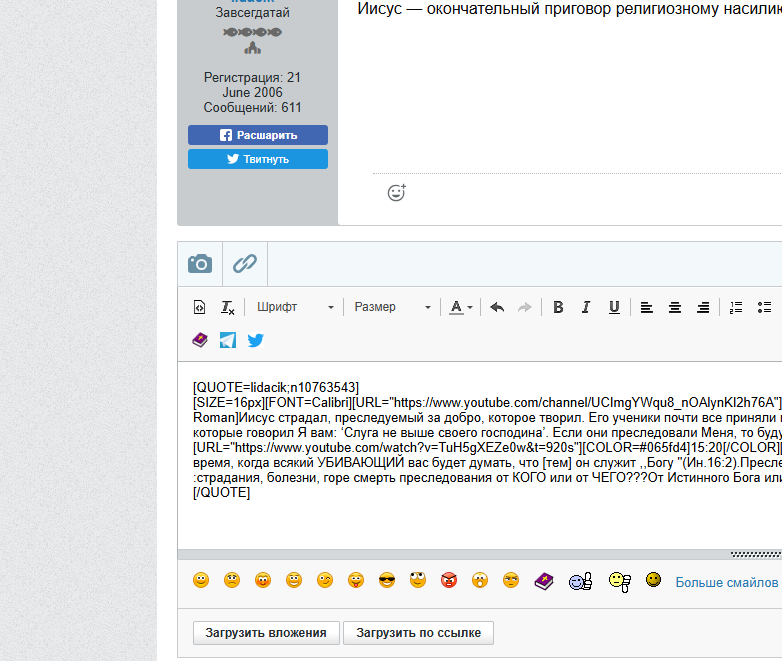Open the Шрифт font dropdown
782x661 pixels.
tap(295, 307)
